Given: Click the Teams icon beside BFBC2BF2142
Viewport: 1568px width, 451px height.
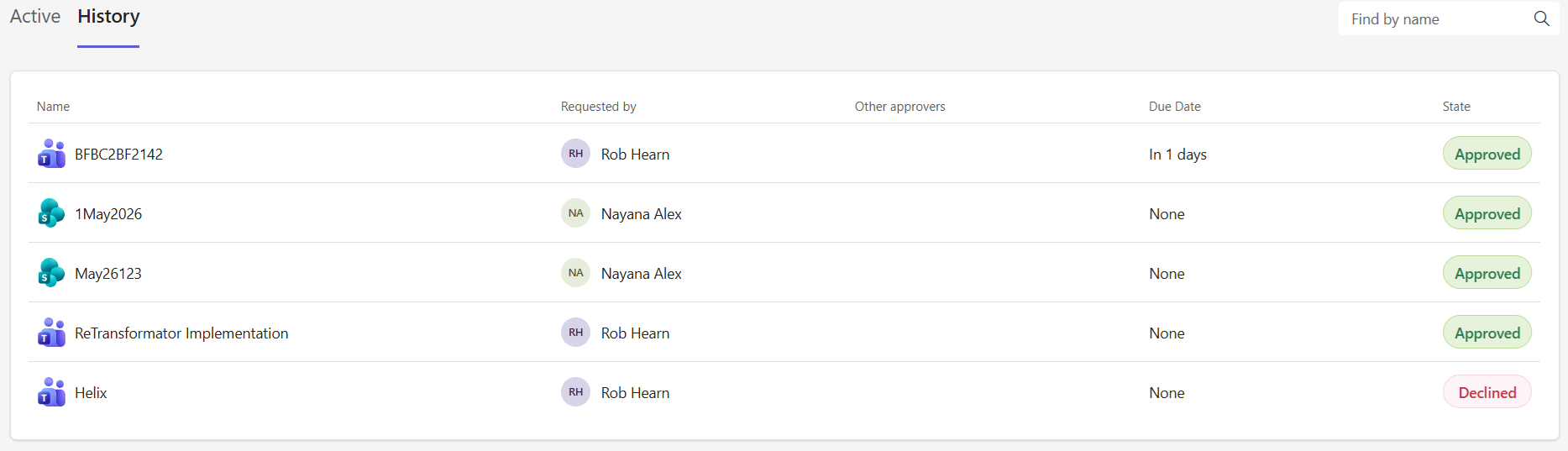Looking at the screenshot, I should 51,154.
